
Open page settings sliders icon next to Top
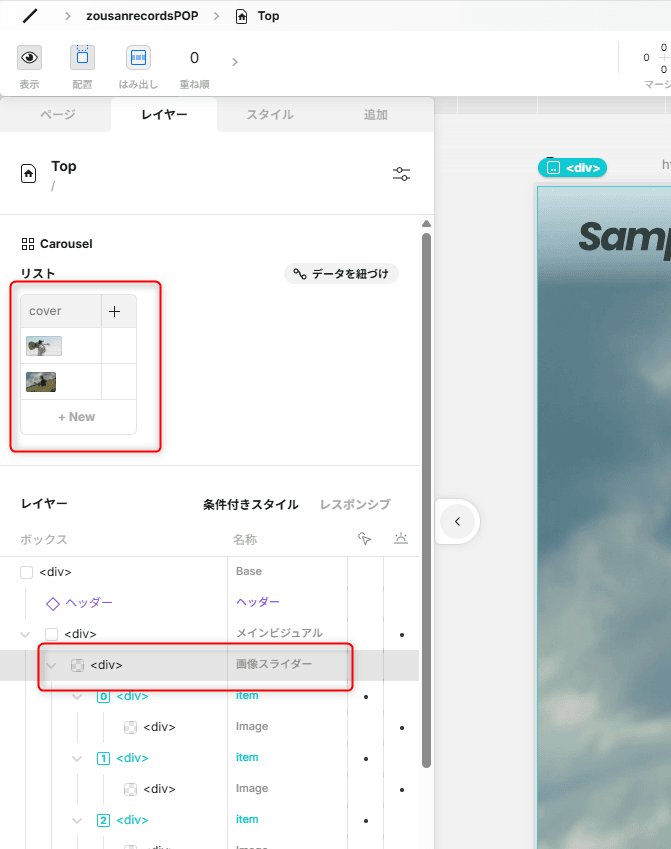coord(401,174)
